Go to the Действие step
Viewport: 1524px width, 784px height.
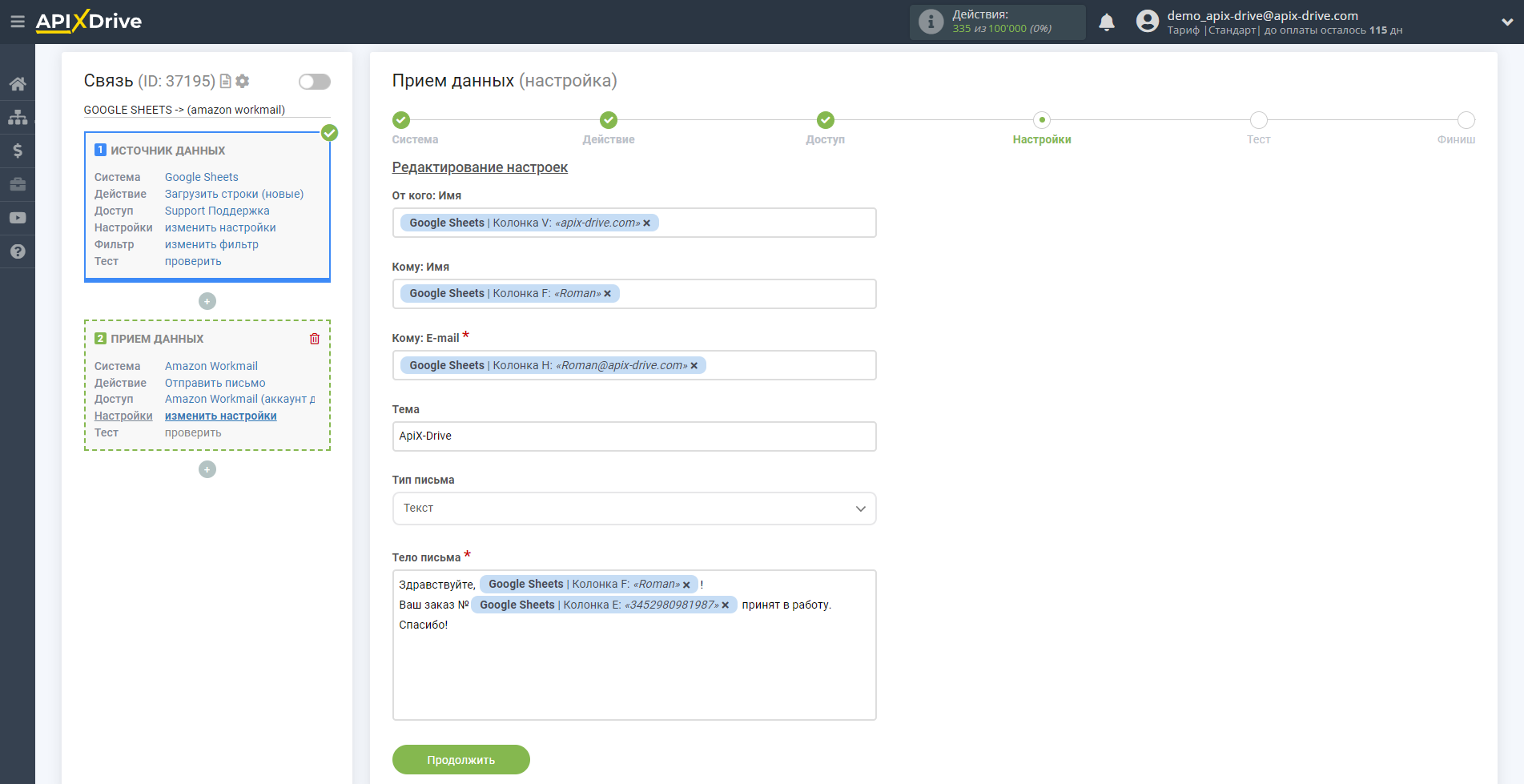click(609, 120)
